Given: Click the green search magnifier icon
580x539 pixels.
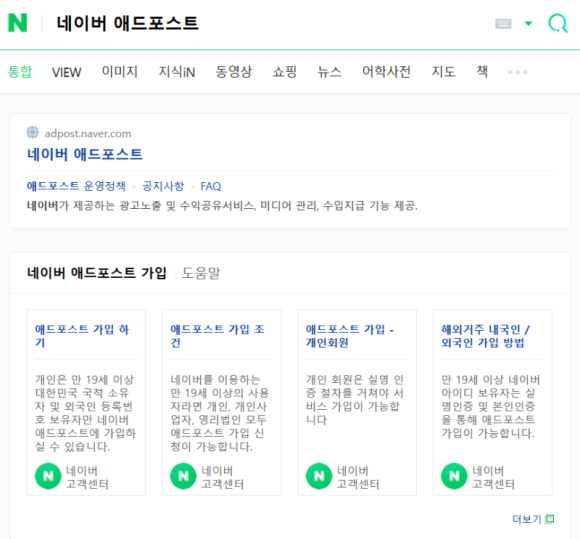Looking at the screenshot, I should point(557,23).
